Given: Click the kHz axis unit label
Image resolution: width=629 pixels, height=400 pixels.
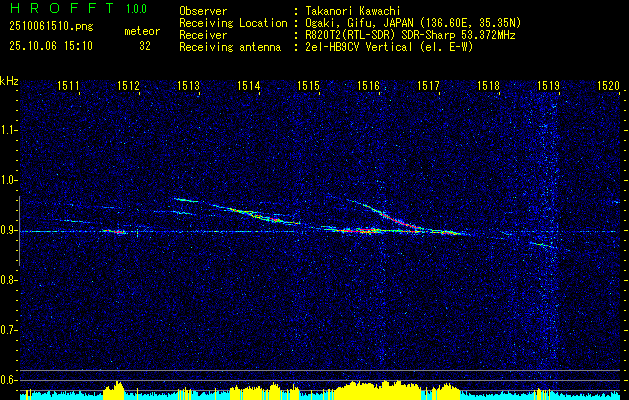Looking at the screenshot, I should [x=9, y=81].
